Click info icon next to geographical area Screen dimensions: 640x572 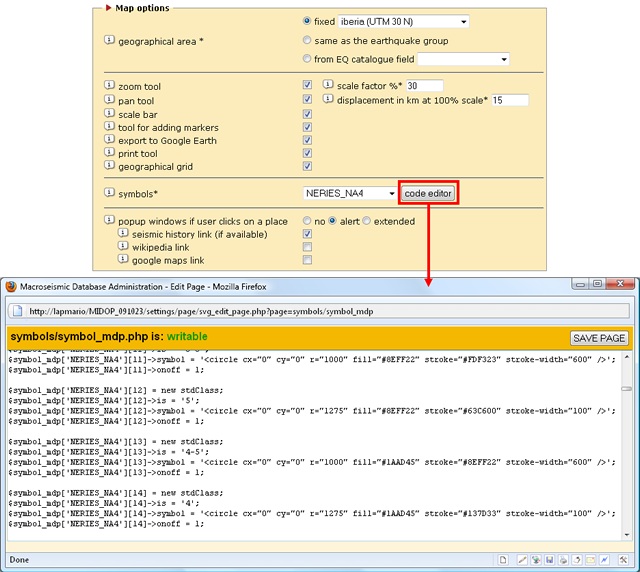click(110, 40)
